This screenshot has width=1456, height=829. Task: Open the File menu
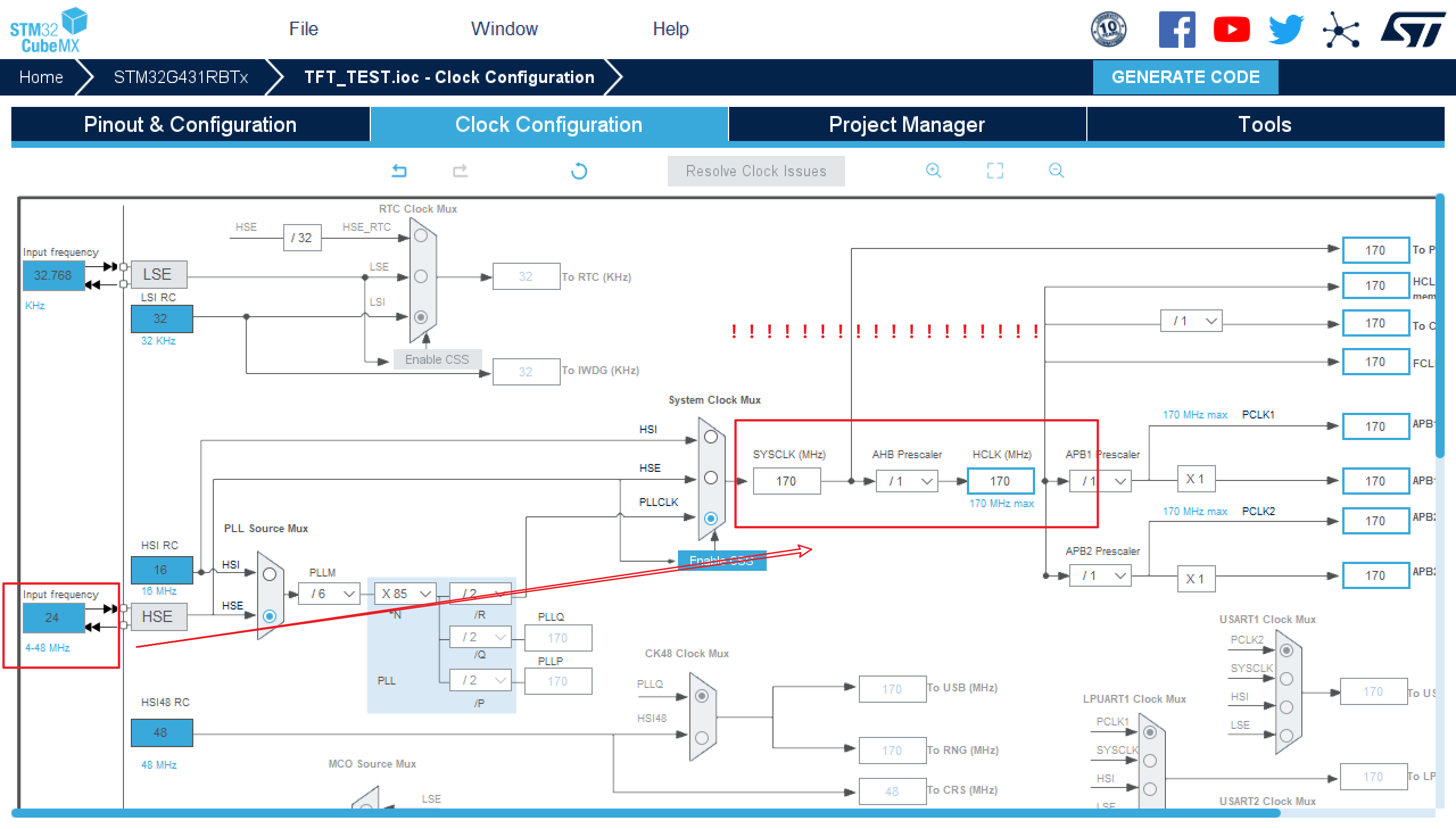click(x=304, y=28)
